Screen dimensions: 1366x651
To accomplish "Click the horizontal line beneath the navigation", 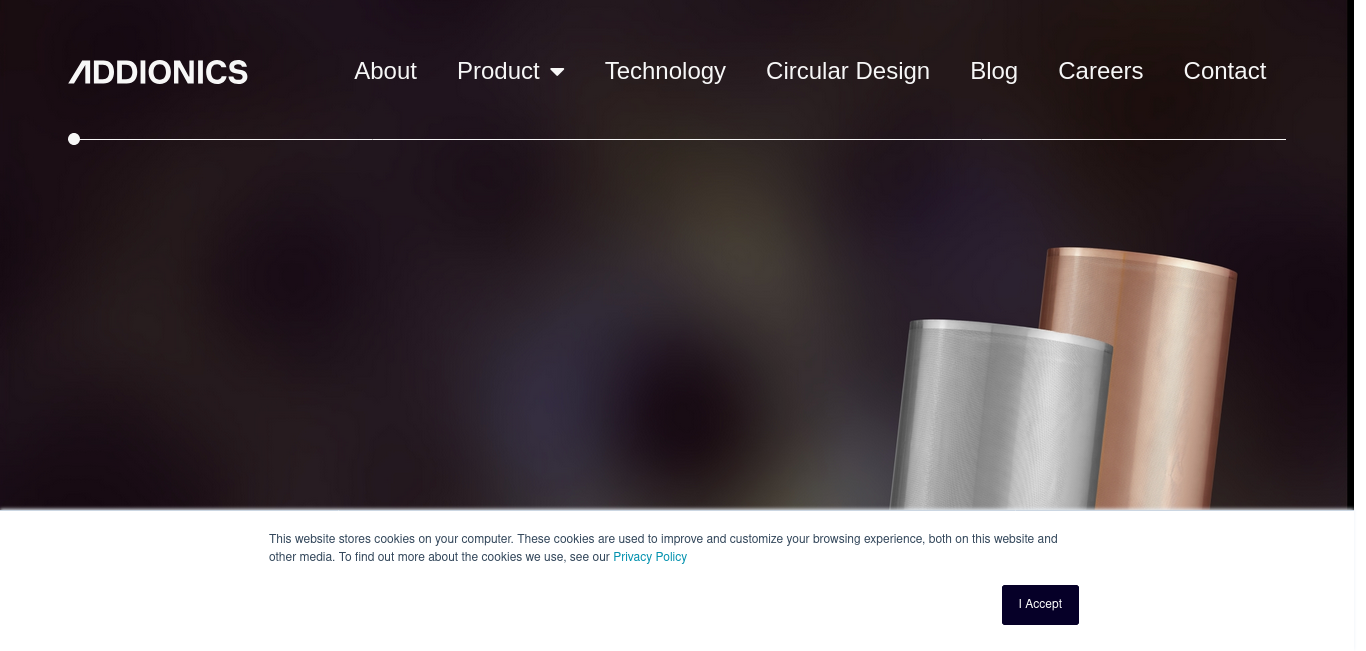I will coord(682,139).
